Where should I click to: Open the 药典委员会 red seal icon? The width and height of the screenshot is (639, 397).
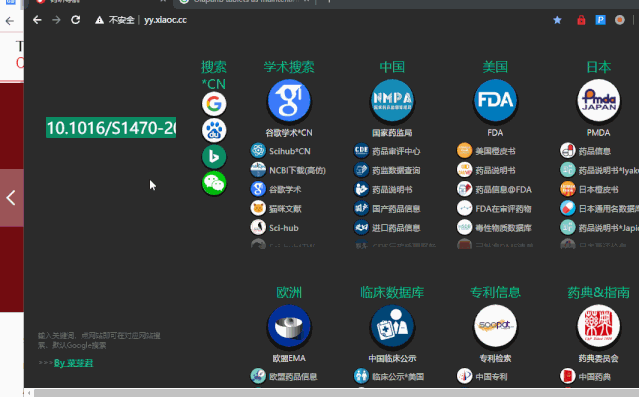[598, 326]
